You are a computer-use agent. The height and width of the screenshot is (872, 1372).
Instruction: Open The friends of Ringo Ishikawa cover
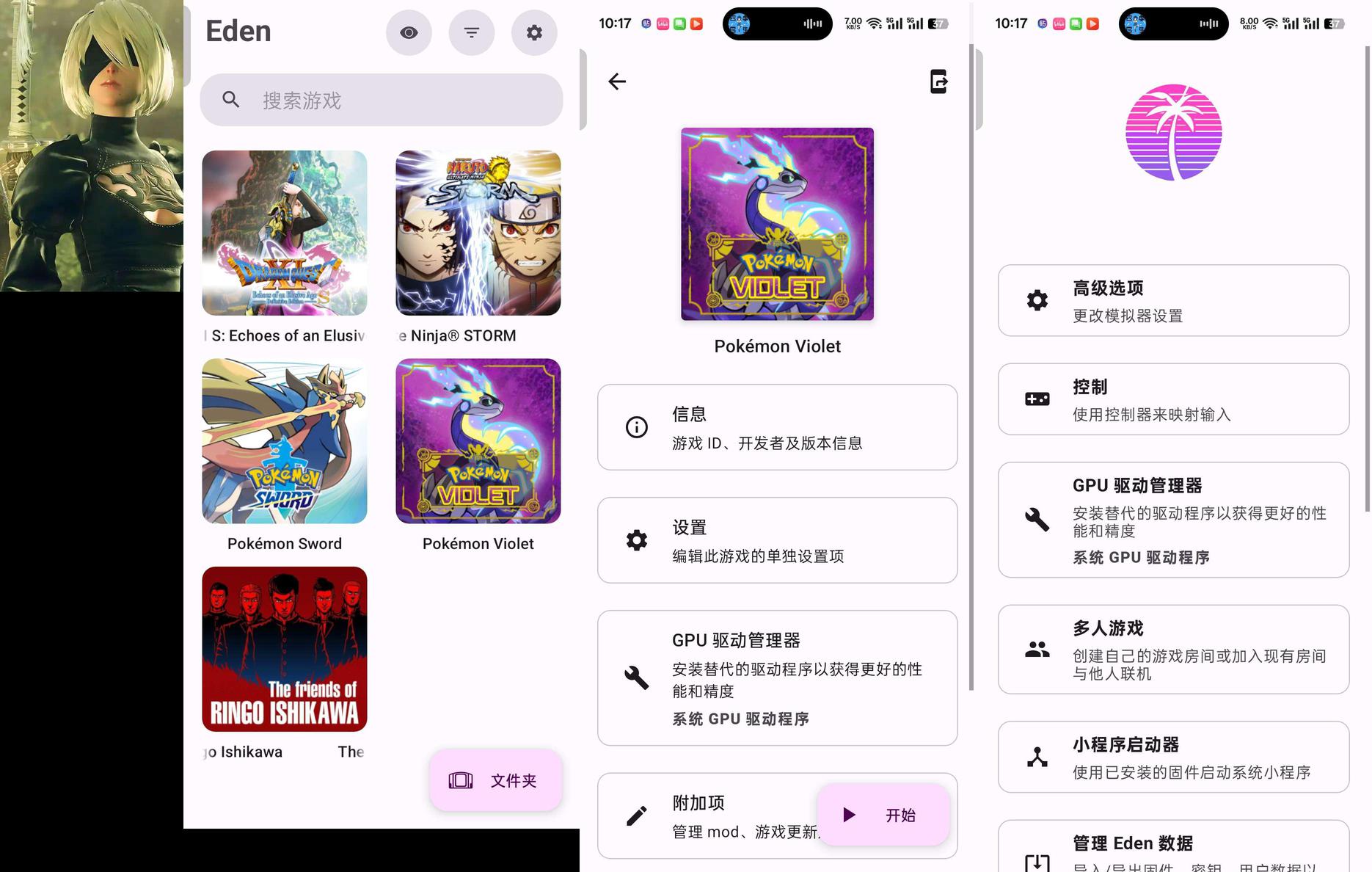tap(285, 649)
